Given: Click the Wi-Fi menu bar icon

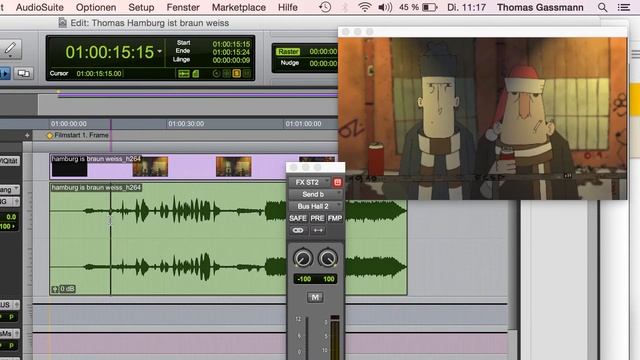Looking at the screenshot, I should tap(364, 7).
